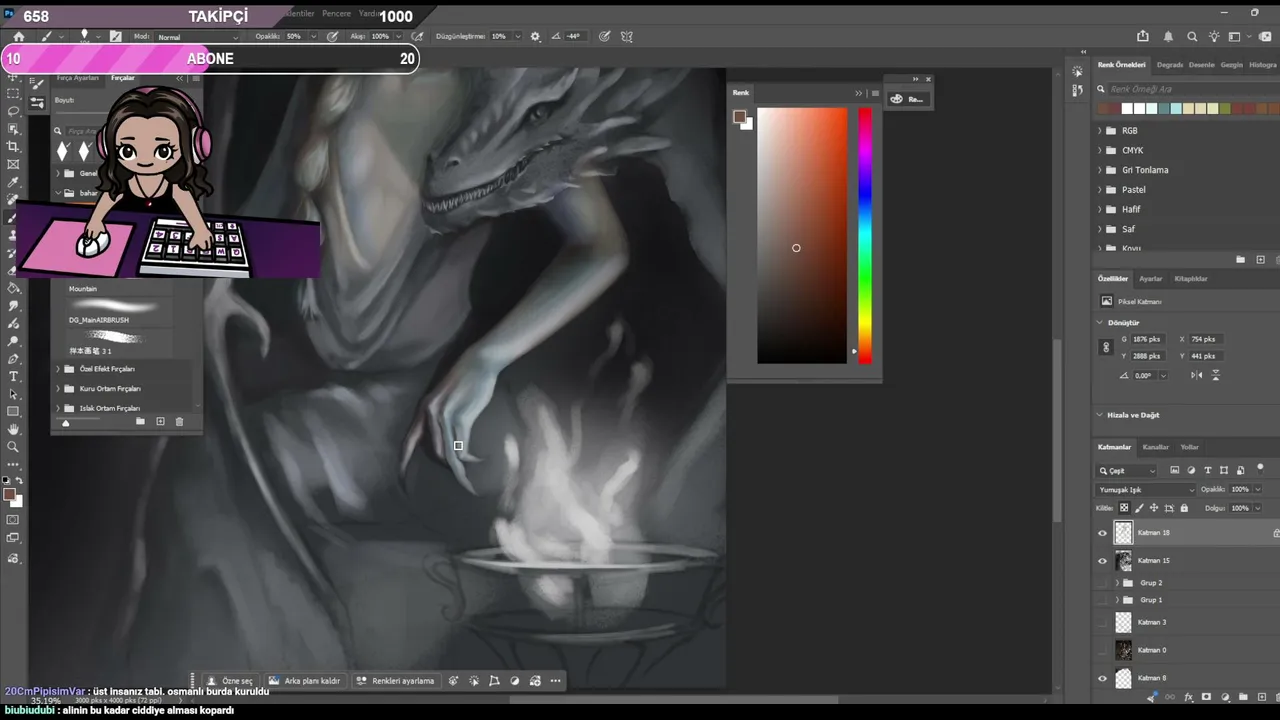Select the Path Selection tool
This screenshot has width=1280, height=720.
click(14, 394)
